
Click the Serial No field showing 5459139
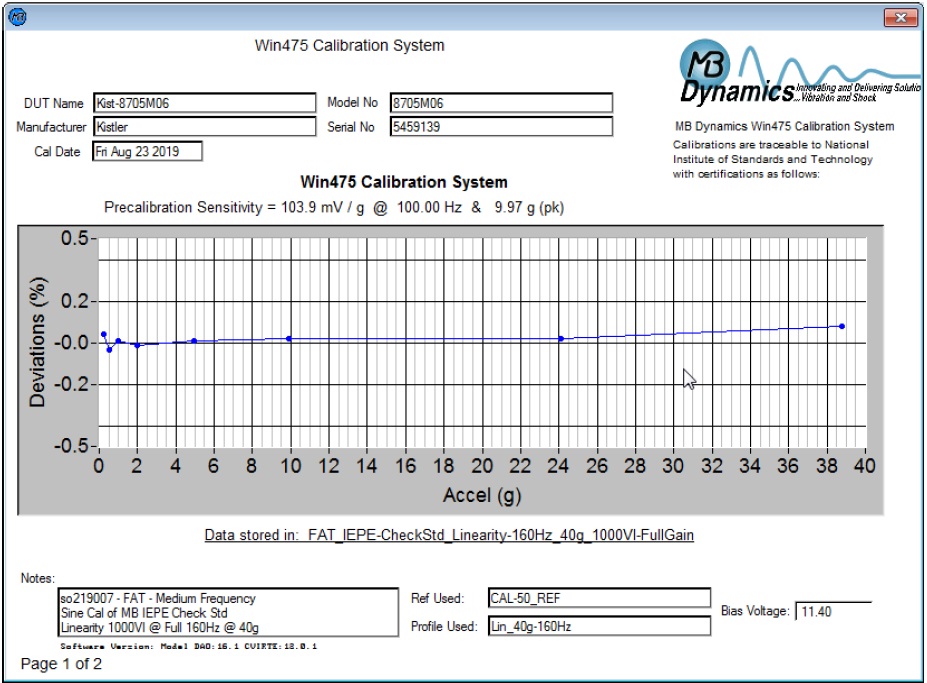click(x=500, y=127)
